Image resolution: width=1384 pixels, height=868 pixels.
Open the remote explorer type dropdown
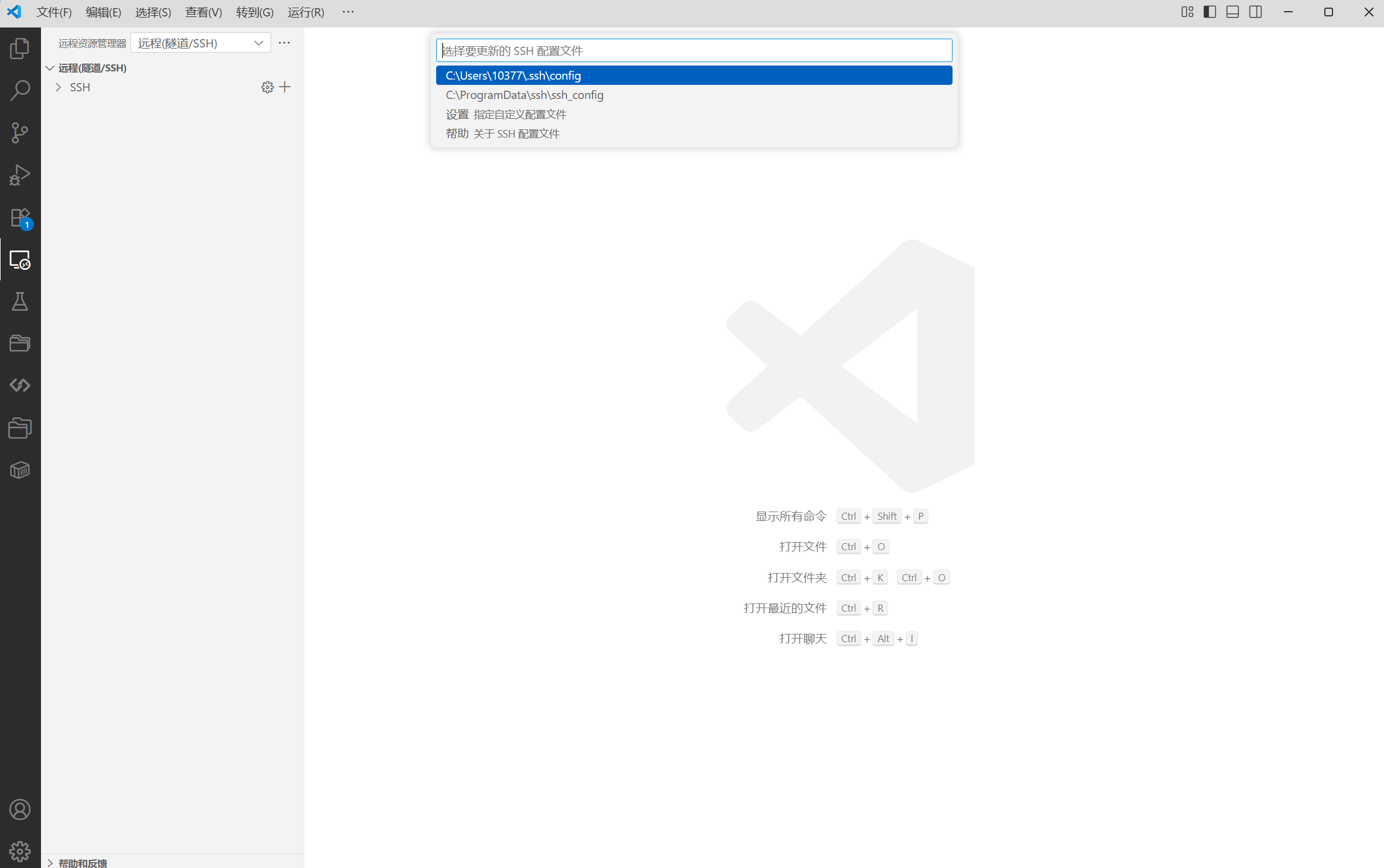[x=200, y=43]
